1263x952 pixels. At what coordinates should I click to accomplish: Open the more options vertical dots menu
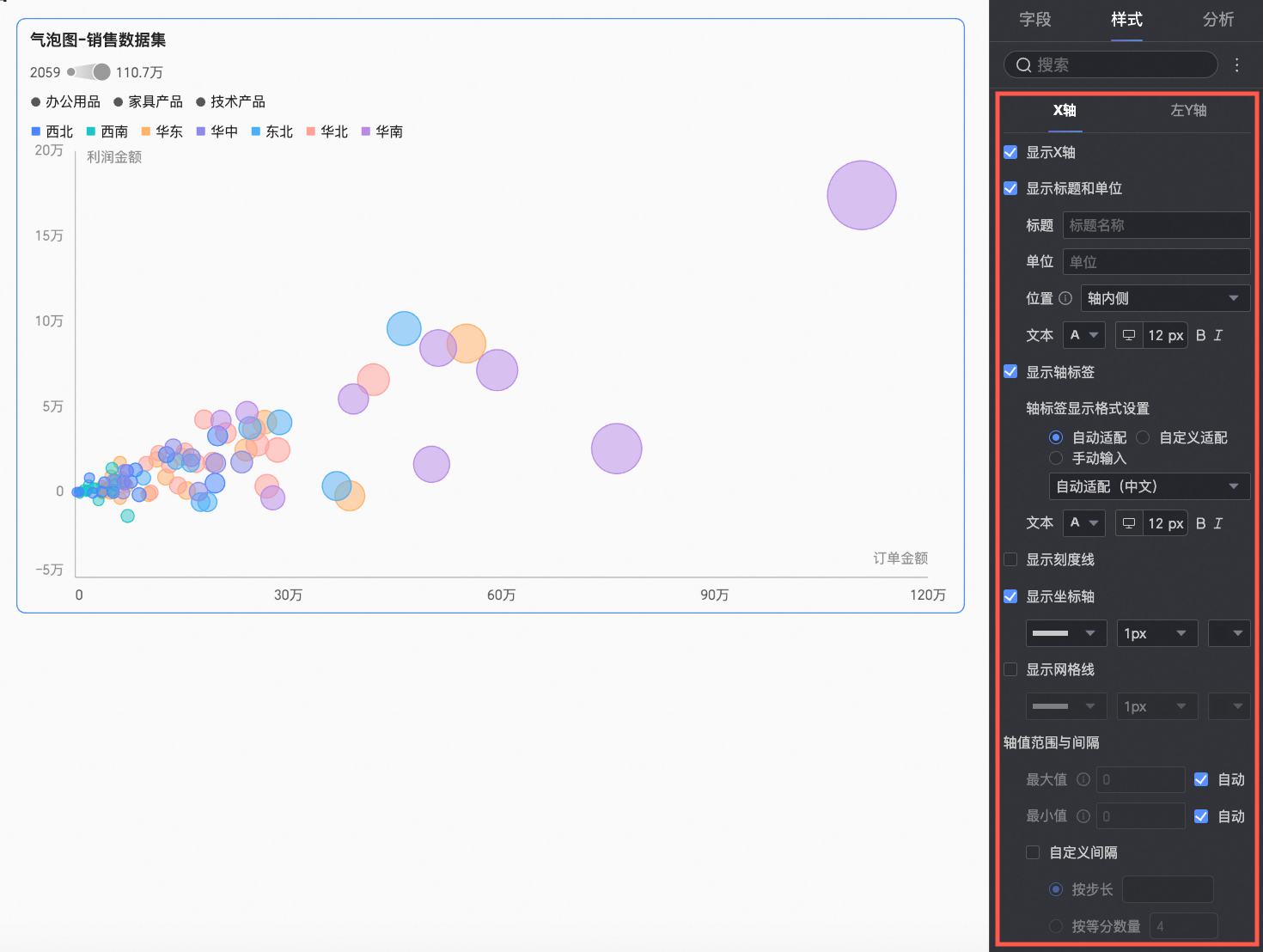[x=1237, y=64]
